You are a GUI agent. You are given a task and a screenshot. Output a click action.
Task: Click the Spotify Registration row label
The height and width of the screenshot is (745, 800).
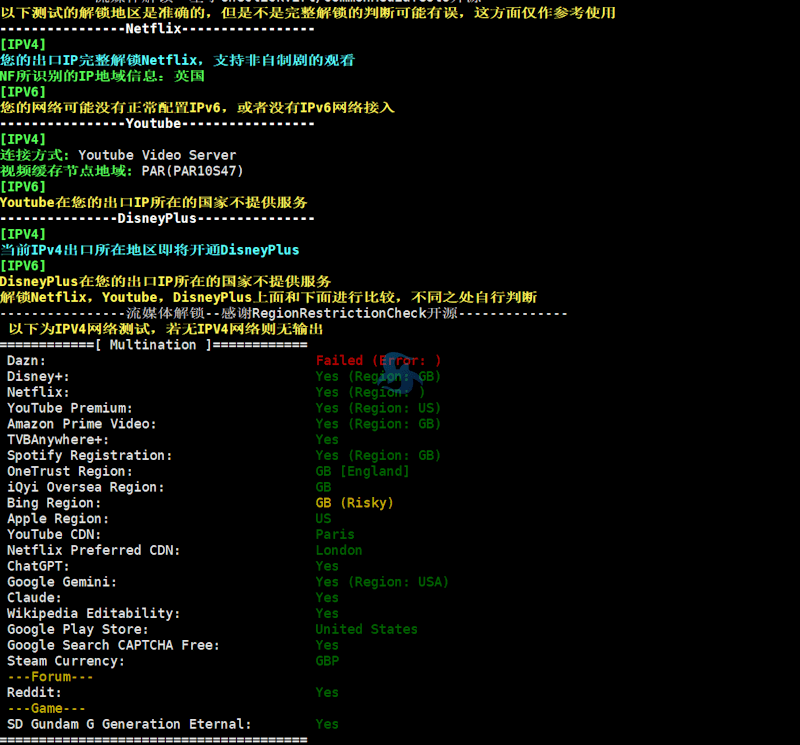90,456
